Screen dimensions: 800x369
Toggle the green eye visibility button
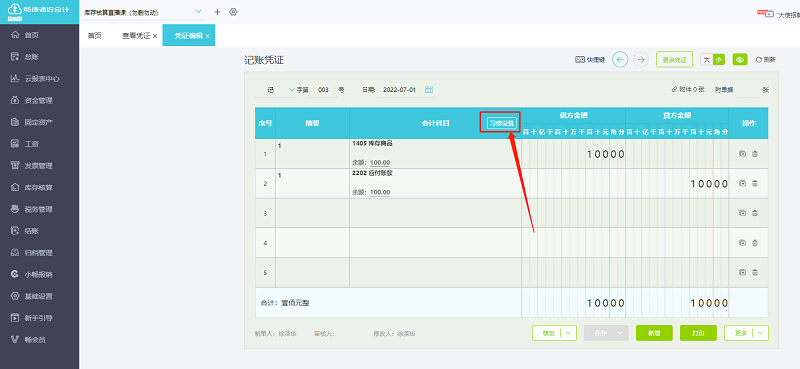(740, 60)
